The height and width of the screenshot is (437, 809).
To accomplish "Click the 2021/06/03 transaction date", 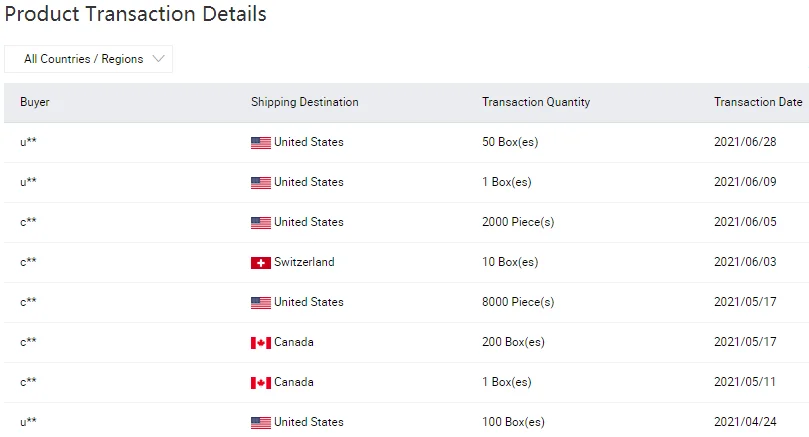I will click(745, 262).
